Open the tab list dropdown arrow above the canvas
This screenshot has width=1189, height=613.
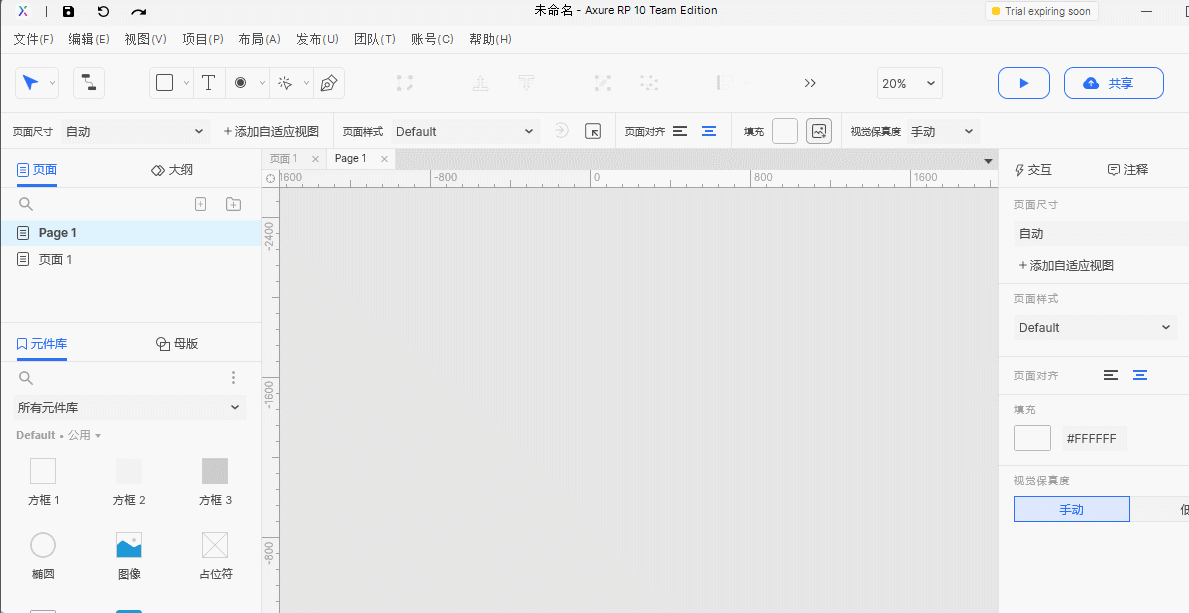click(988, 161)
